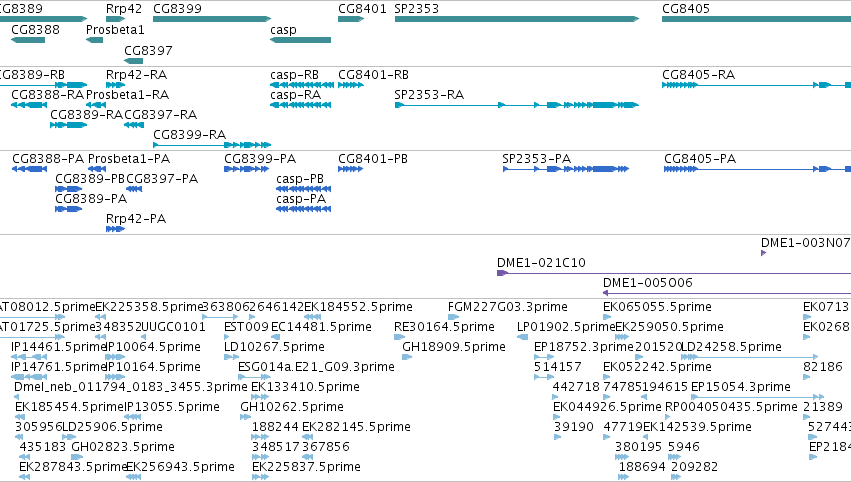
Task: Click the Rrp42-PA coding sequence
Action: [x=116, y=229]
